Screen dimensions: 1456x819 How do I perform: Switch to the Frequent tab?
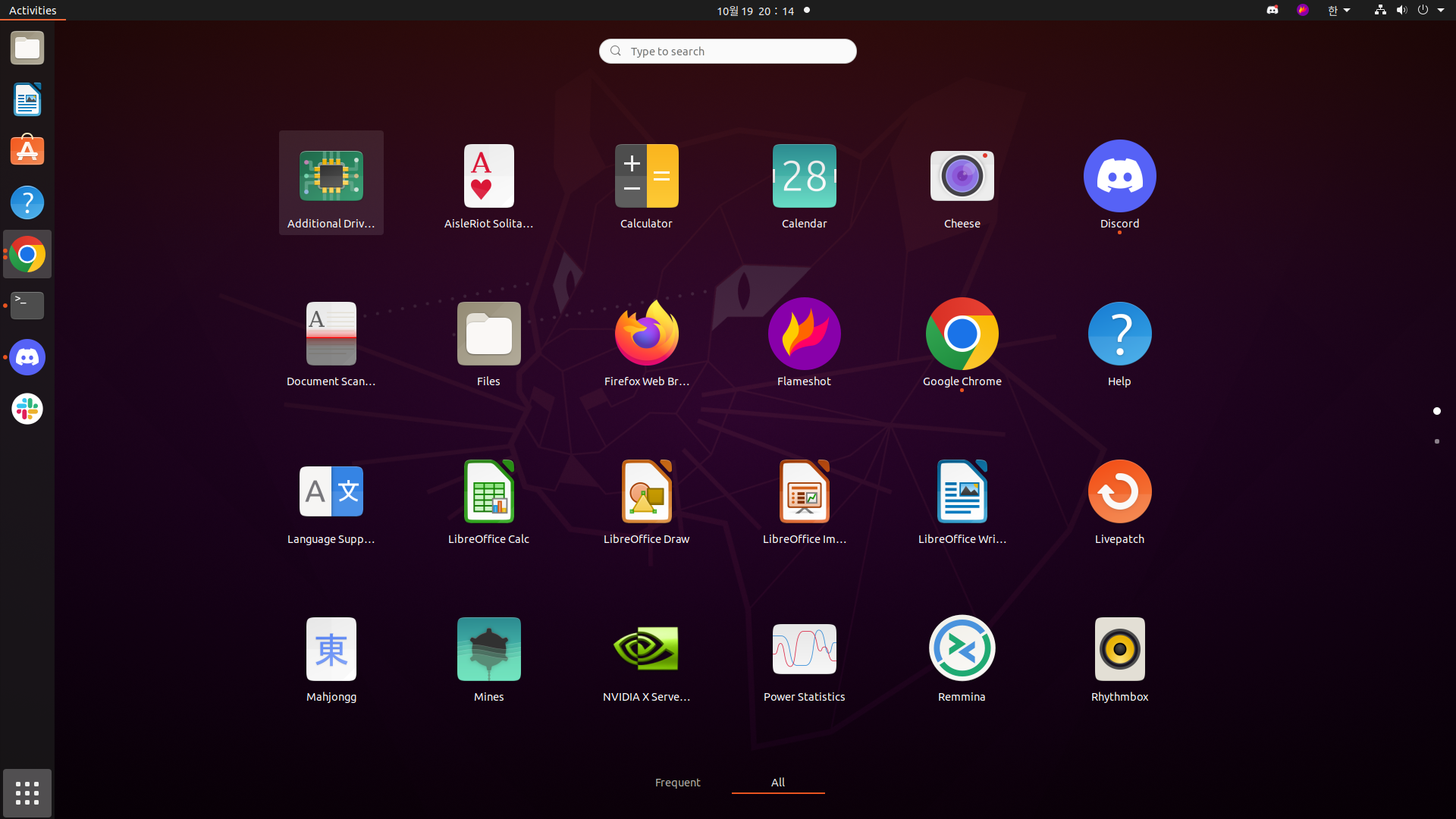tap(677, 783)
